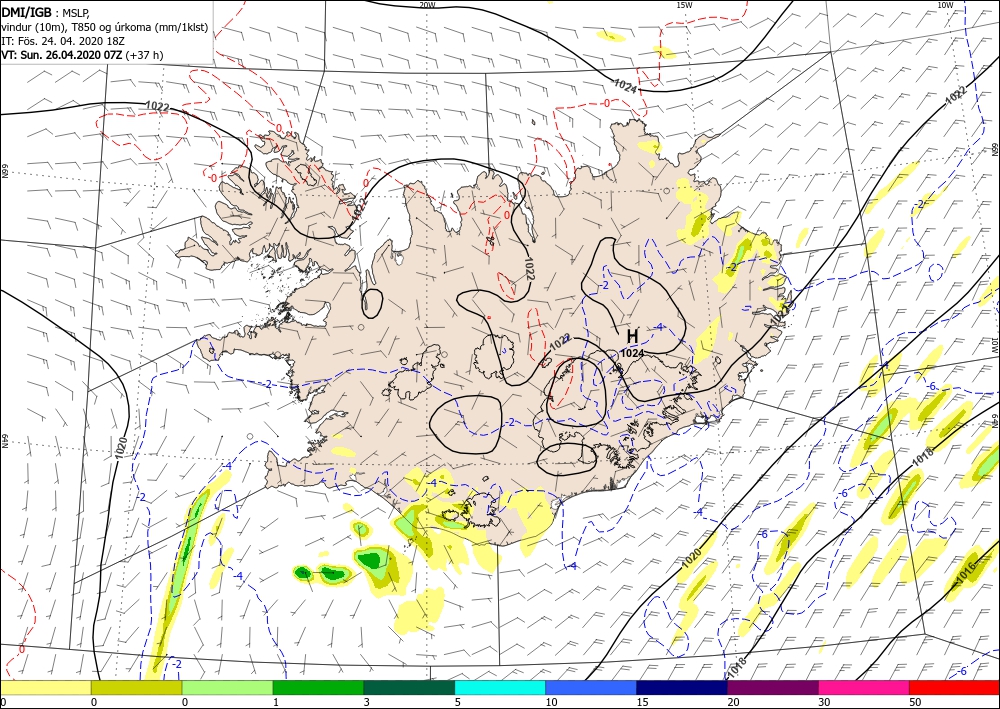The height and width of the screenshot is (709, 1000).
Task: Select the red legend swatch
Action: [x=954, y=688]
